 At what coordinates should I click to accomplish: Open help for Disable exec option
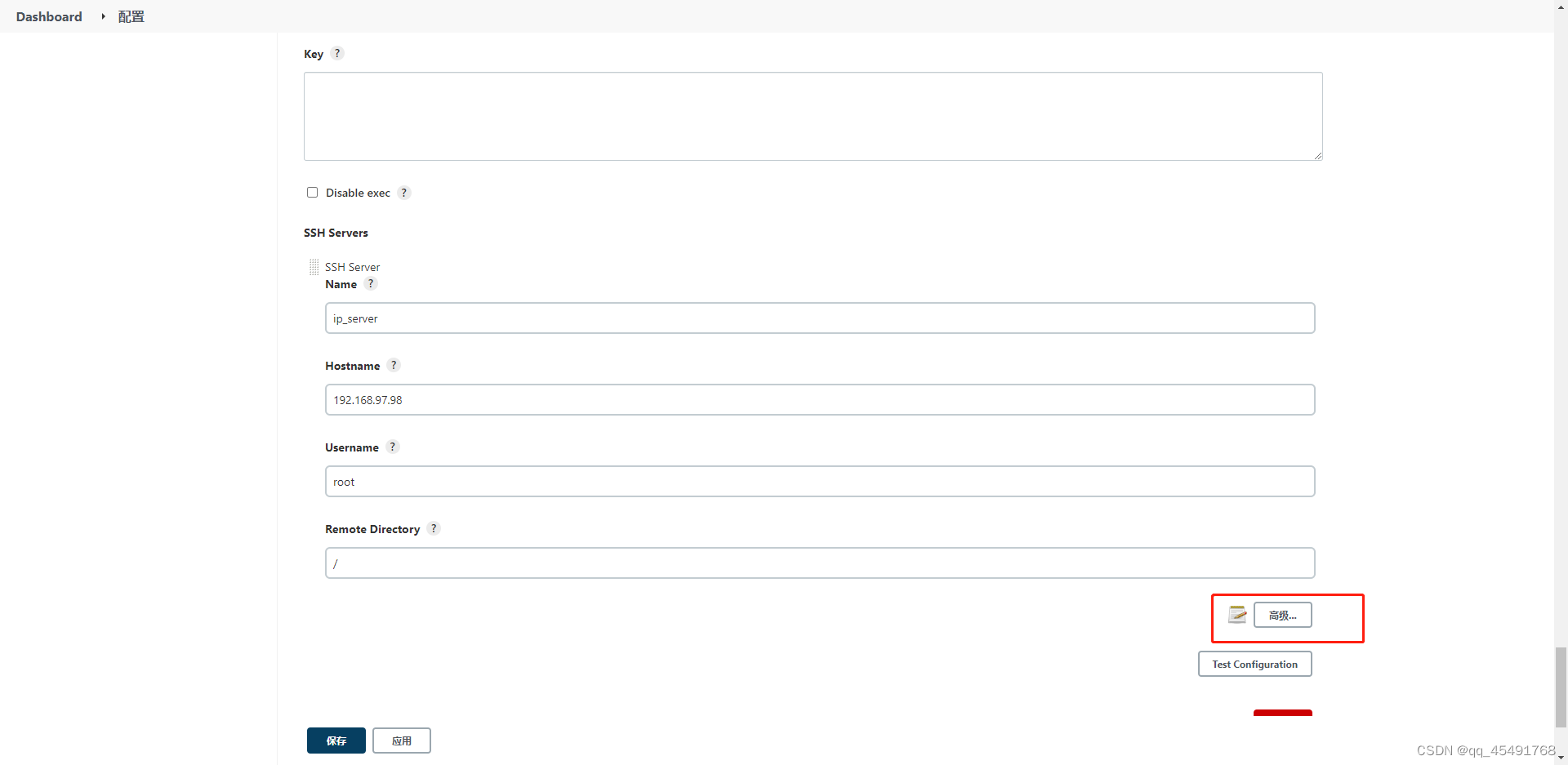click(403, 193)
